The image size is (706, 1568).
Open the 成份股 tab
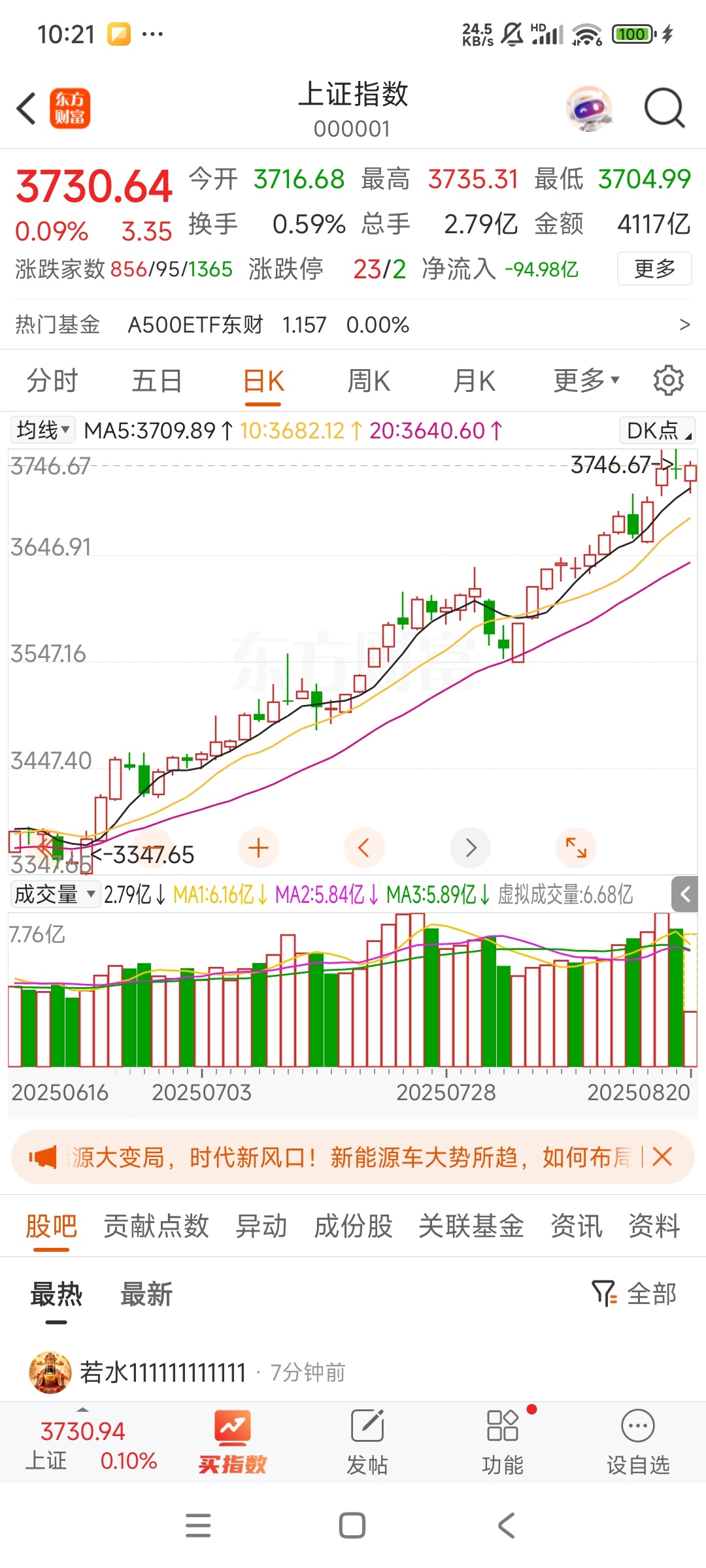pos(353,1226)
